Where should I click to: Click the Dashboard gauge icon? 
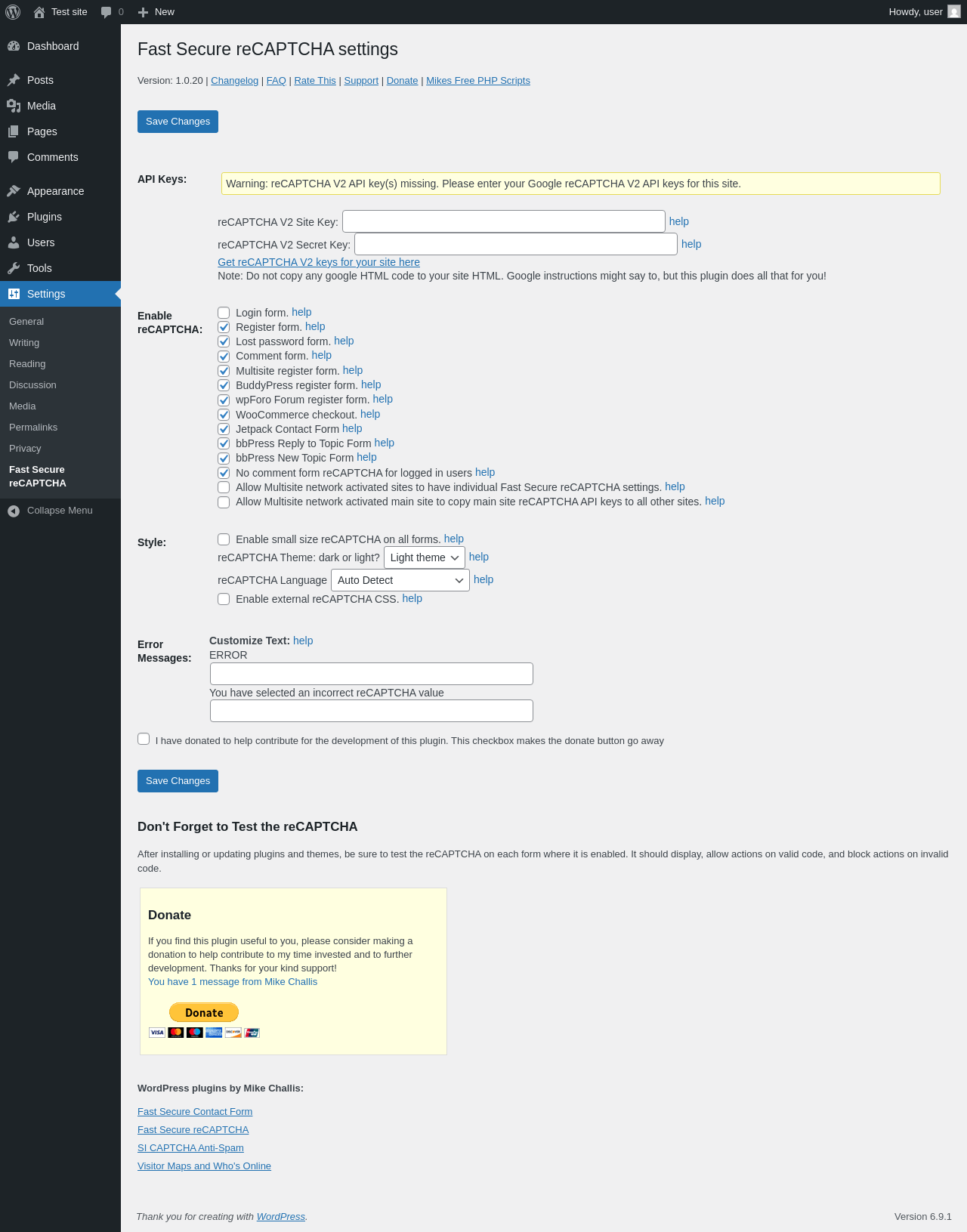point(14,46)
